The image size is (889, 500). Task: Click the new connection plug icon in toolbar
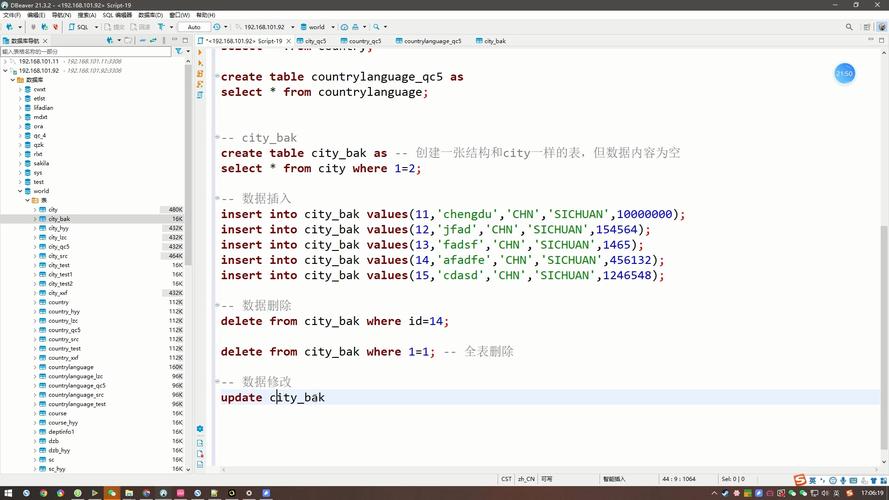[x=10, y=27]
